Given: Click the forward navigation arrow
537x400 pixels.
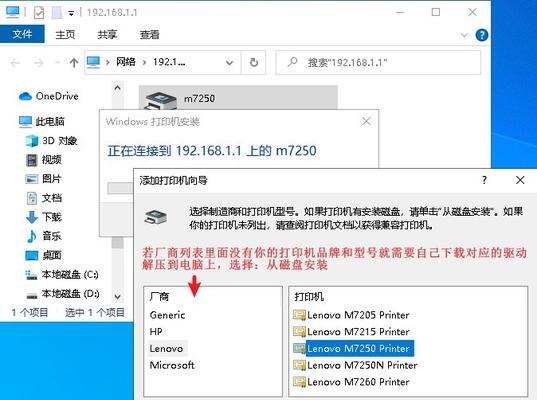Looking at the screenshot, I should pos(39,63).
